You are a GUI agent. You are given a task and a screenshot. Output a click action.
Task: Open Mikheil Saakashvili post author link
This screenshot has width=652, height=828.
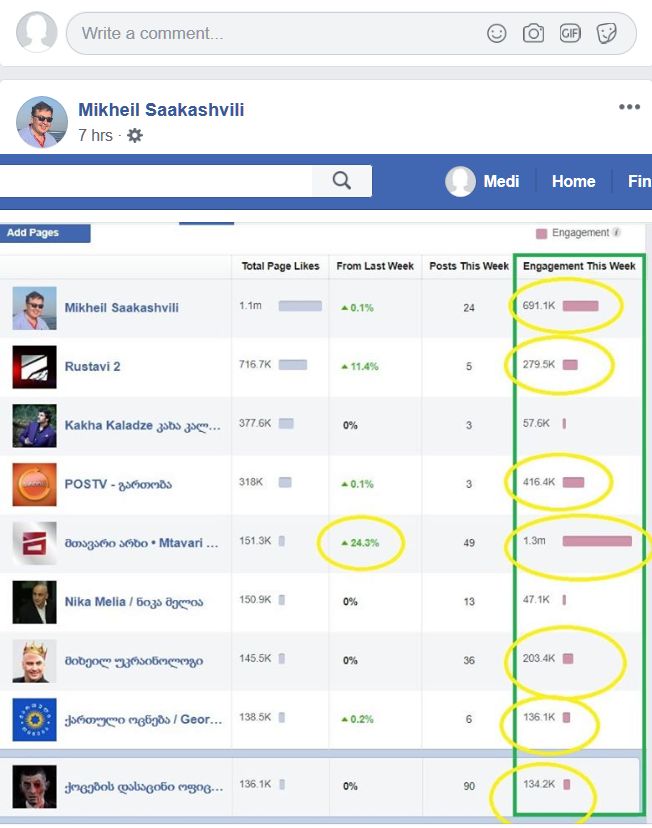coord(161,110)
